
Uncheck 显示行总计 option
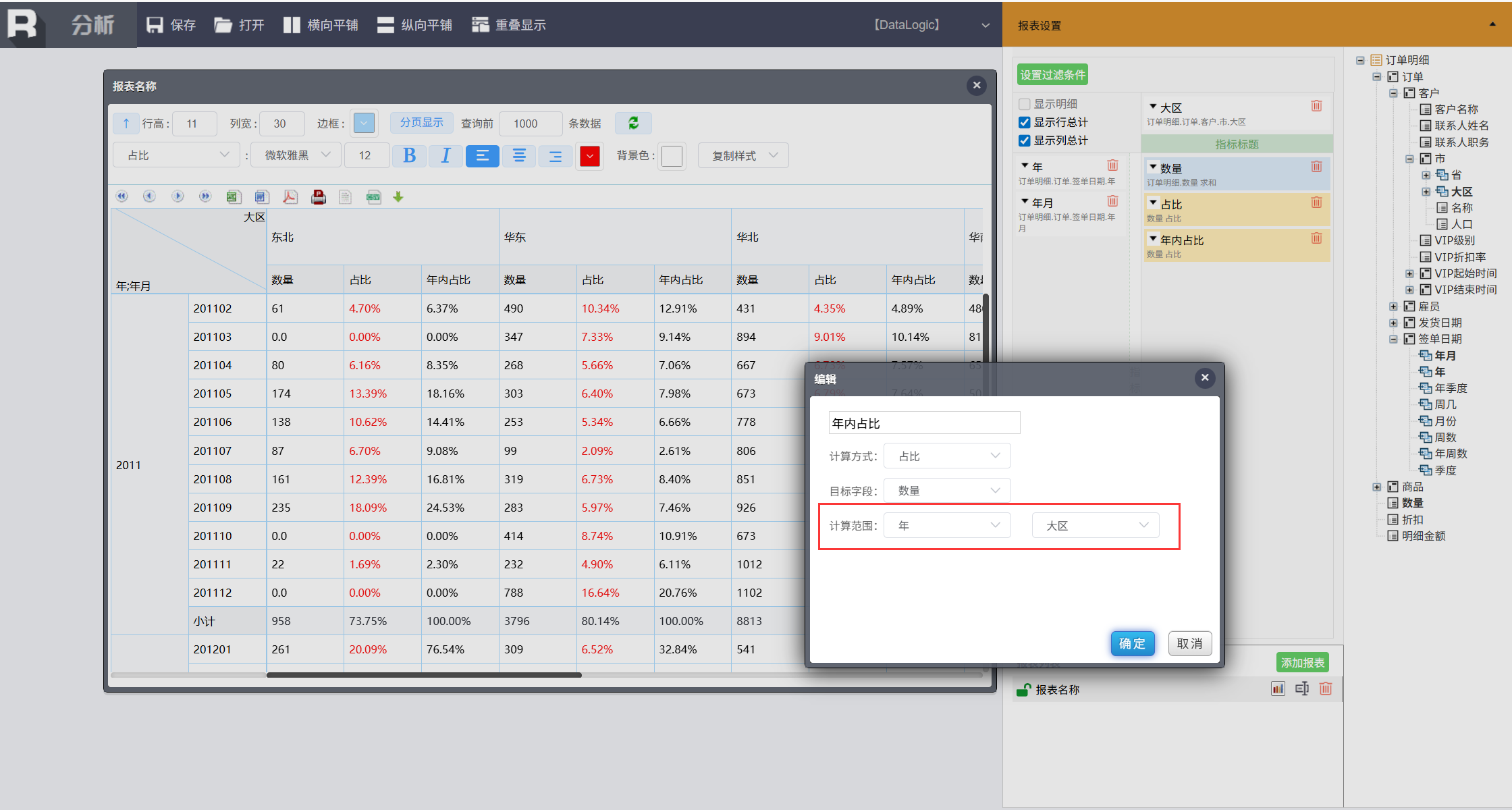pos(1025,122)
